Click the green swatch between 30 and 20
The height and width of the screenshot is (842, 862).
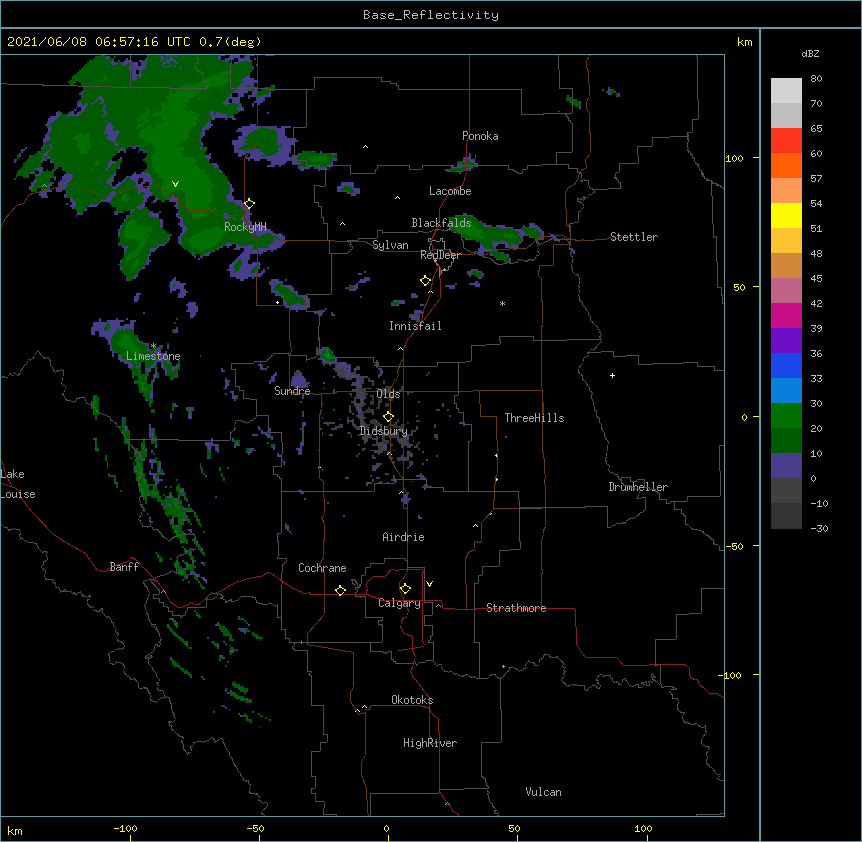(x=786, y=416)
